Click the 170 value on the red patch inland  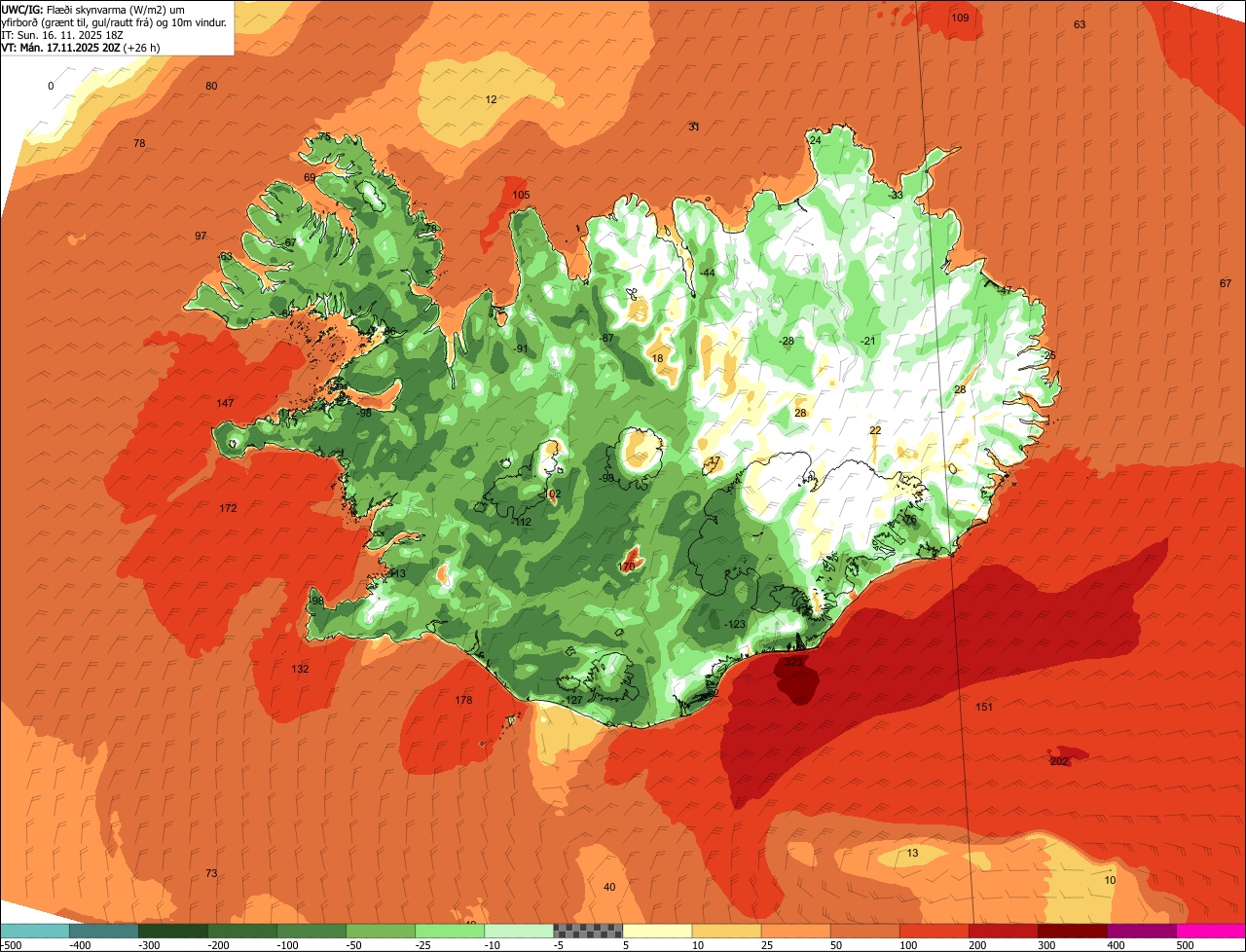pyautogui.click(x=627, y=567)
